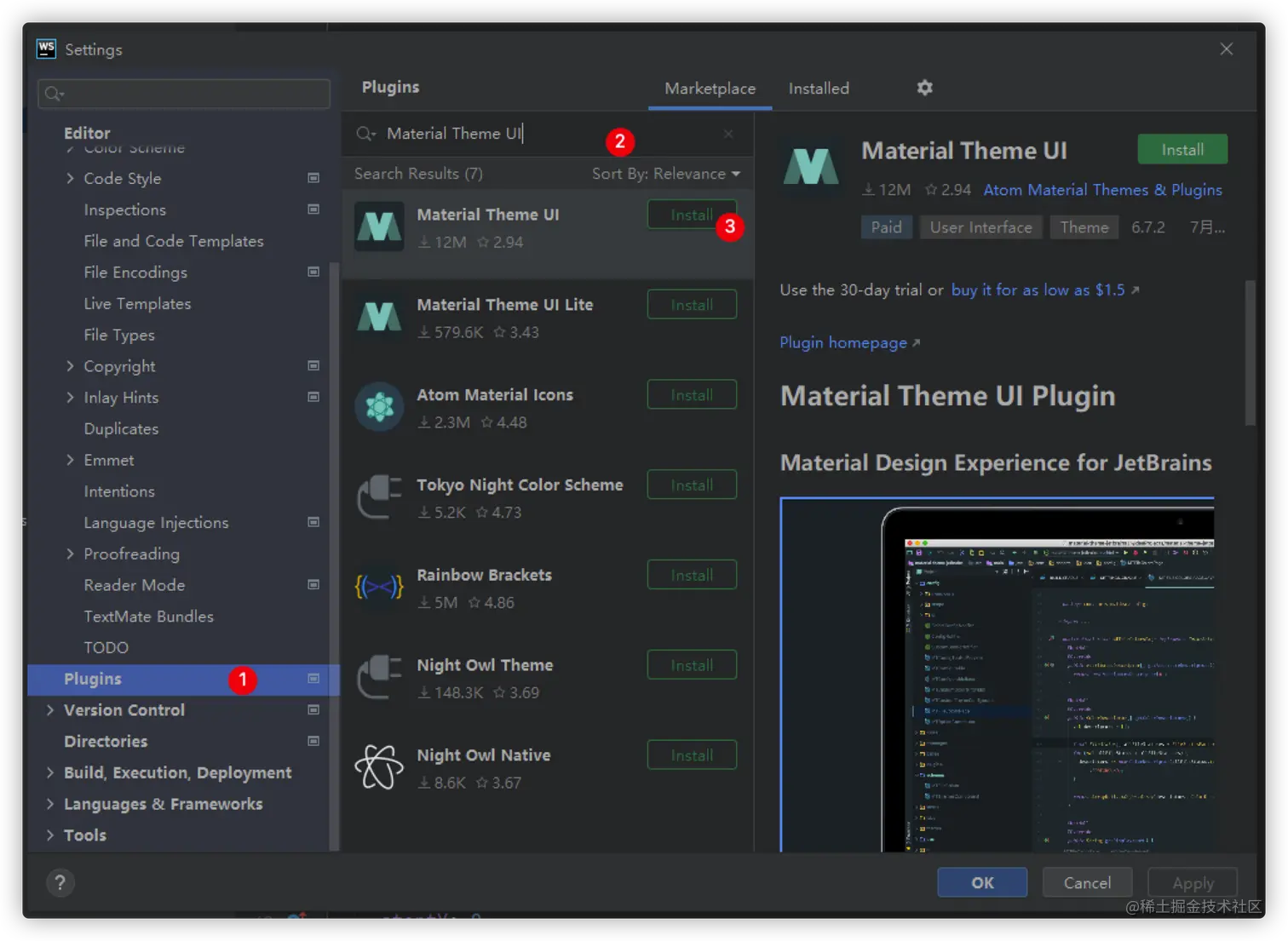Expand the Version Control node

coord(50,709)
